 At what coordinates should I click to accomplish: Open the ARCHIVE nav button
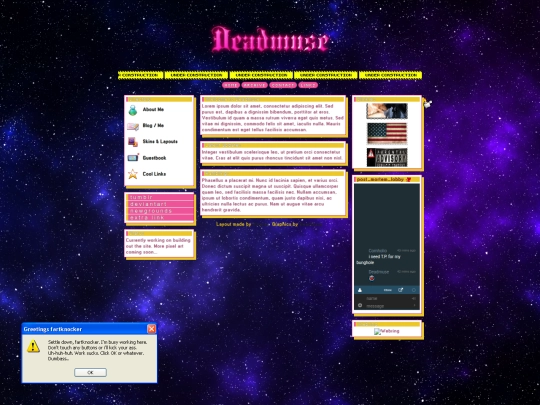pos(255,85)
